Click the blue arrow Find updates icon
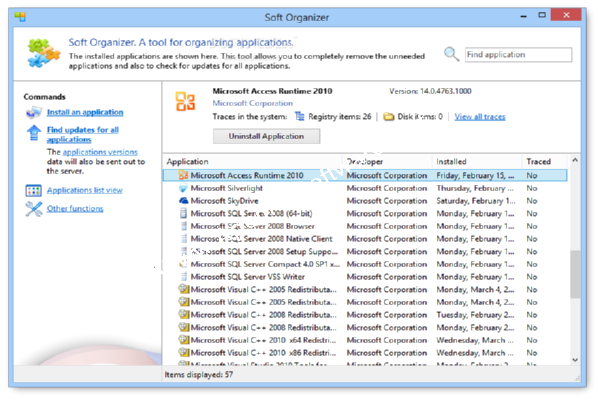Image resolution: width=600 pixels, height=400 pixels. pos(34,133)
